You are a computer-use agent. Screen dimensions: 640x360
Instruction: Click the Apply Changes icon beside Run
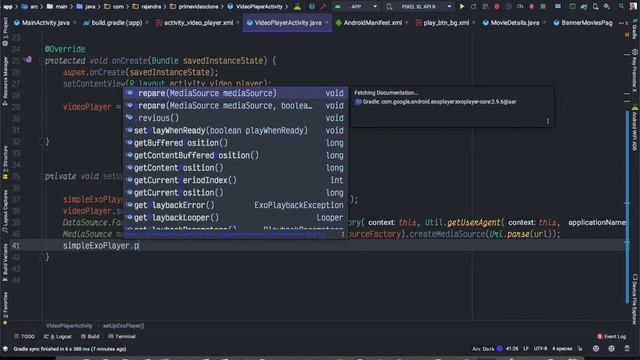[x=473, y=7]
